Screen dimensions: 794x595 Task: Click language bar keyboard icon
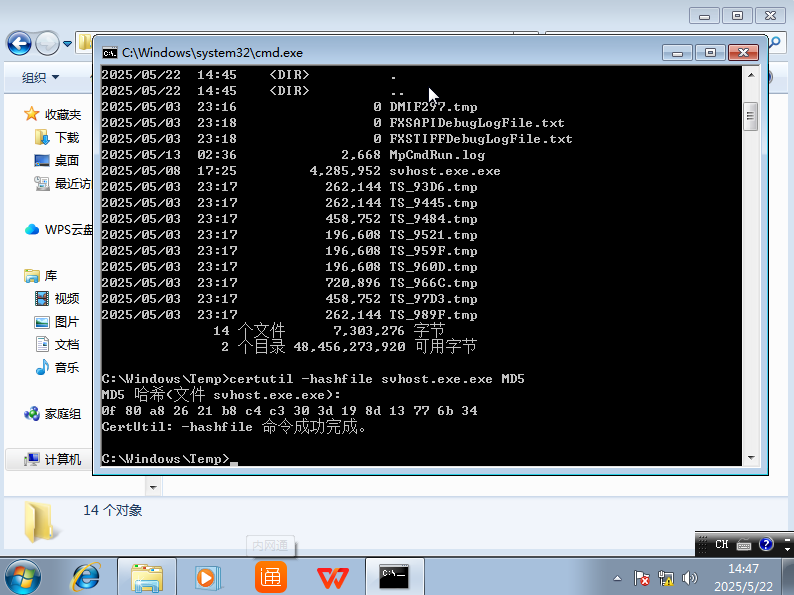(x=744, y=545)
